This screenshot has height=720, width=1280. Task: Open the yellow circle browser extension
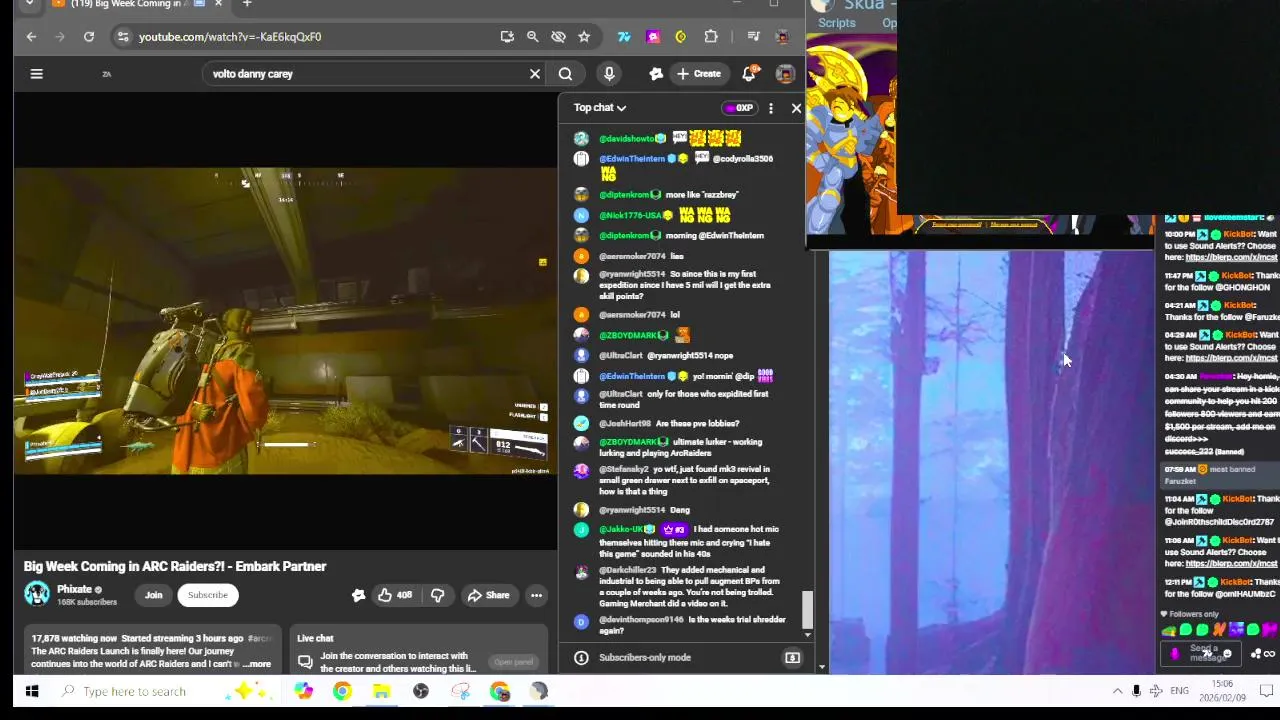click(x=681, y=37)
